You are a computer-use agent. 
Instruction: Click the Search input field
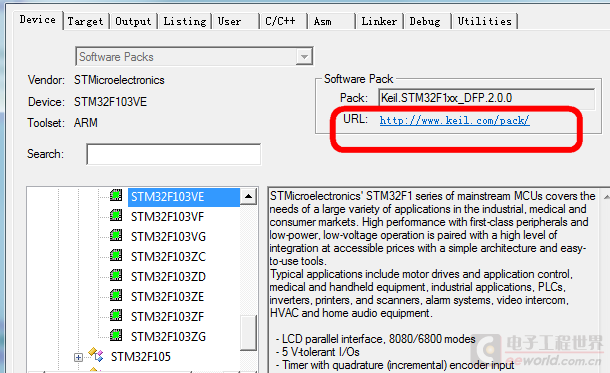[x=174, y=154]
